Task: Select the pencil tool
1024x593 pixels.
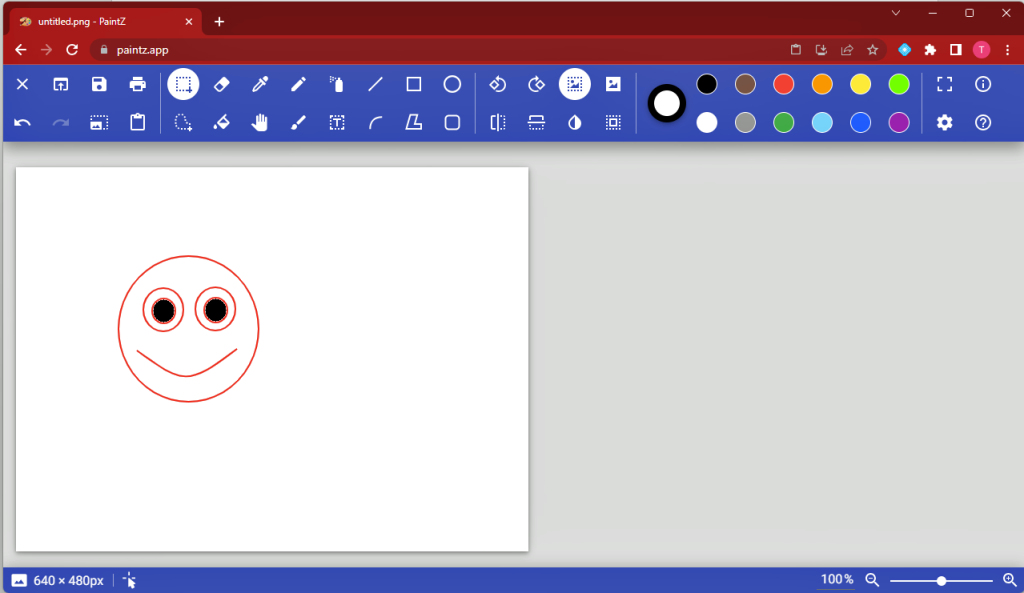Action: pos(298,84)
